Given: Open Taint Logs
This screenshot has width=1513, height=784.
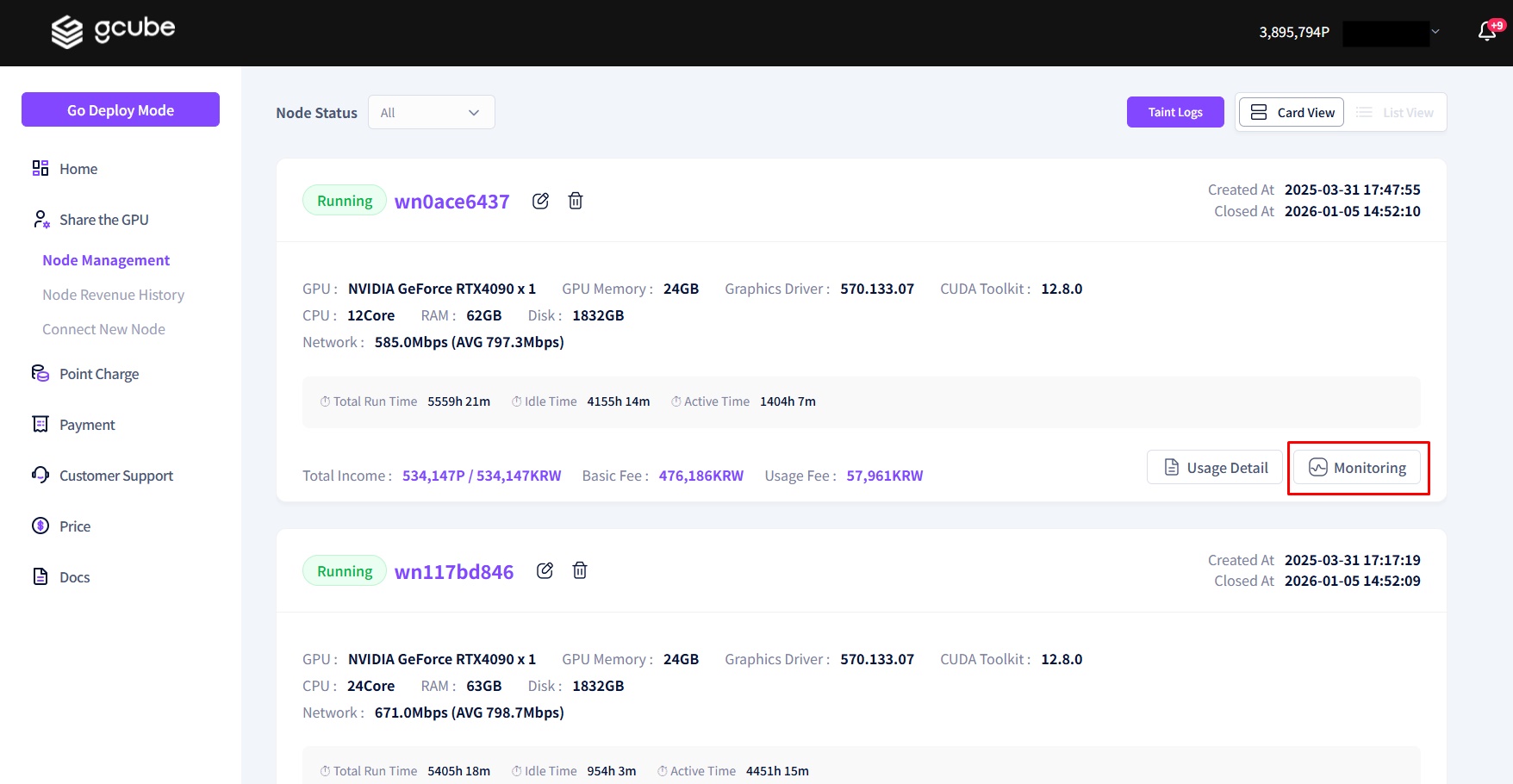Looking at the screenshot, I should click(1174, 112).
